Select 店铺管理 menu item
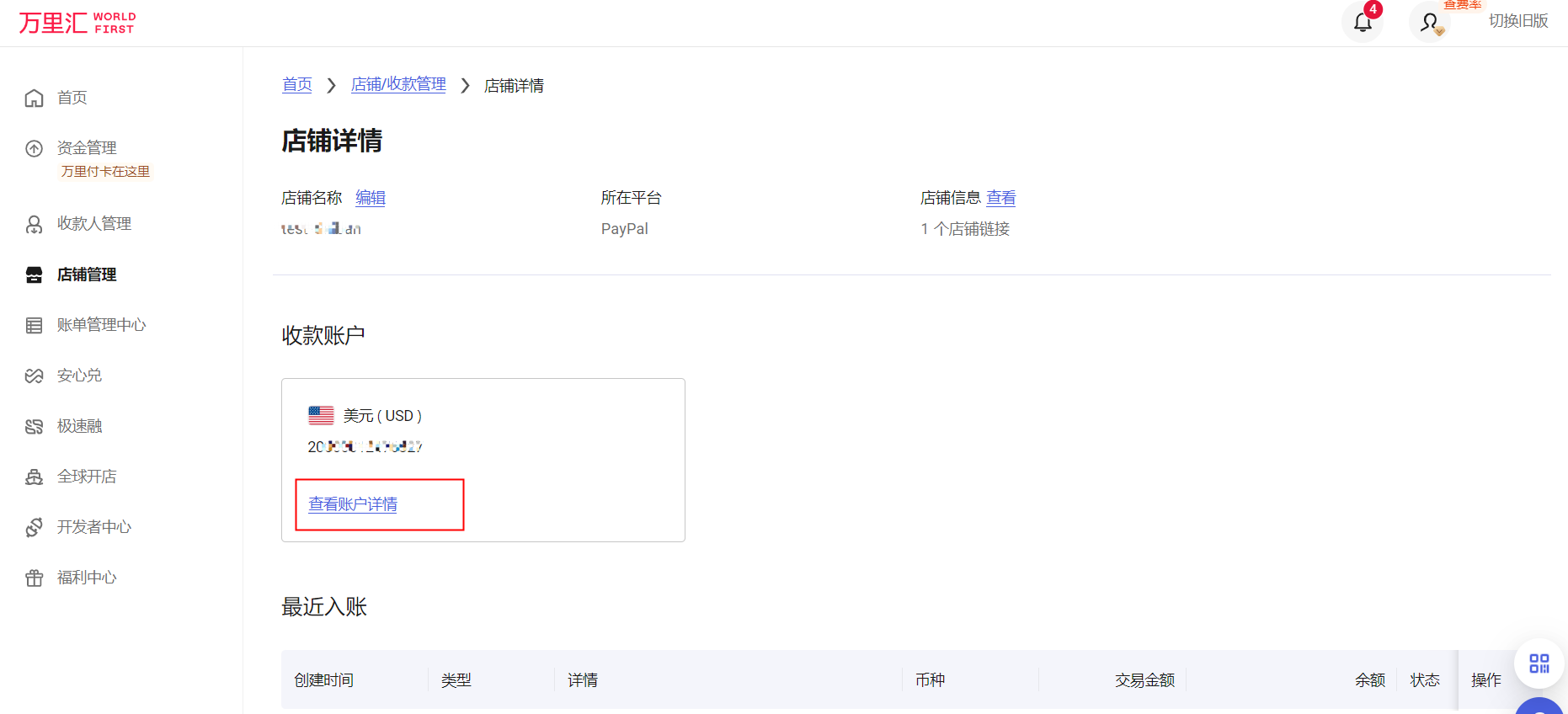1568x714 pixels. (x=87, y=274)
